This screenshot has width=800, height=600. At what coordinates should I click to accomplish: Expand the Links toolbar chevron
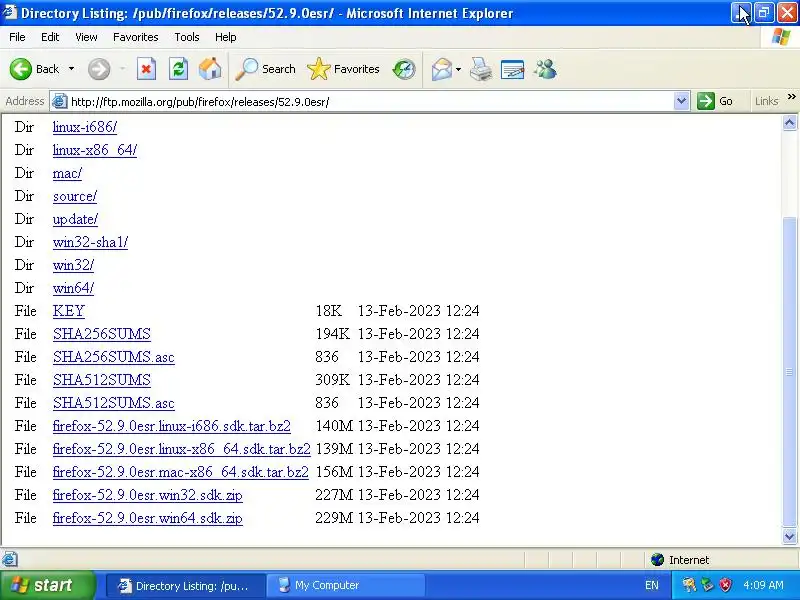791,96
